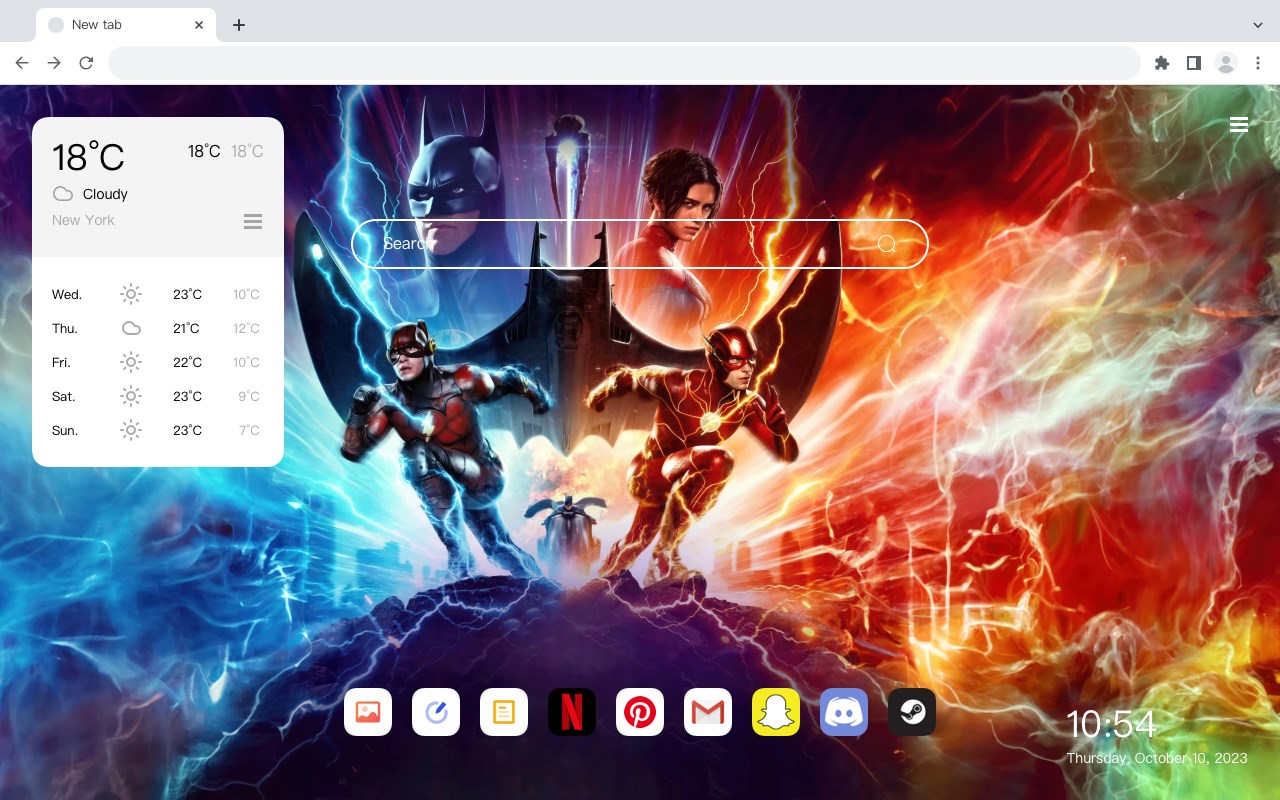Open the to-do checkmark shortcut icon
This screenshot has height=800, width=1280.
(x=436, y=712)
